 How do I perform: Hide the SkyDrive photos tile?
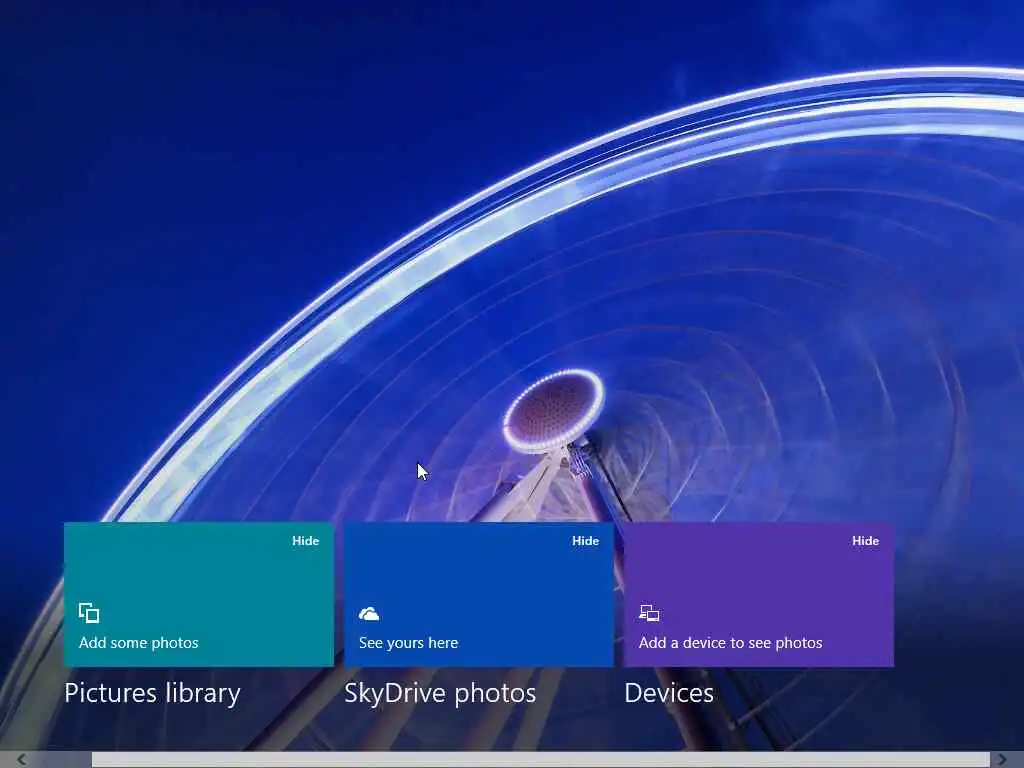pyautogui.click(x=586, y=541)
